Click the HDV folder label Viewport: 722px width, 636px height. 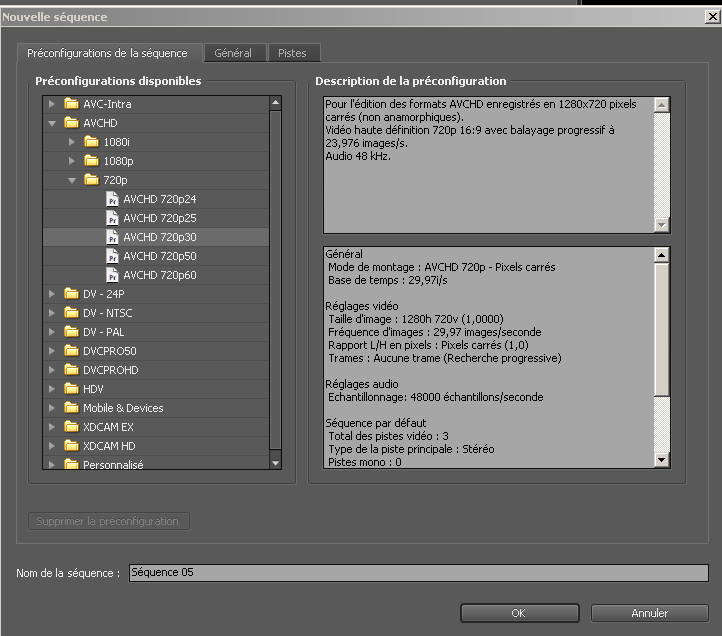93,389
